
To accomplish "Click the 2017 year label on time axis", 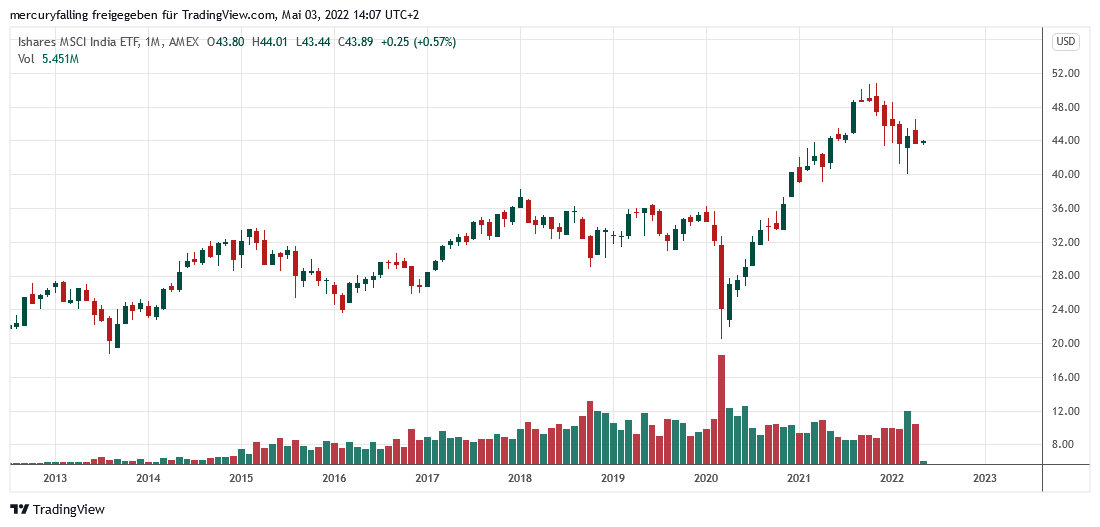I will click(427, 478).
